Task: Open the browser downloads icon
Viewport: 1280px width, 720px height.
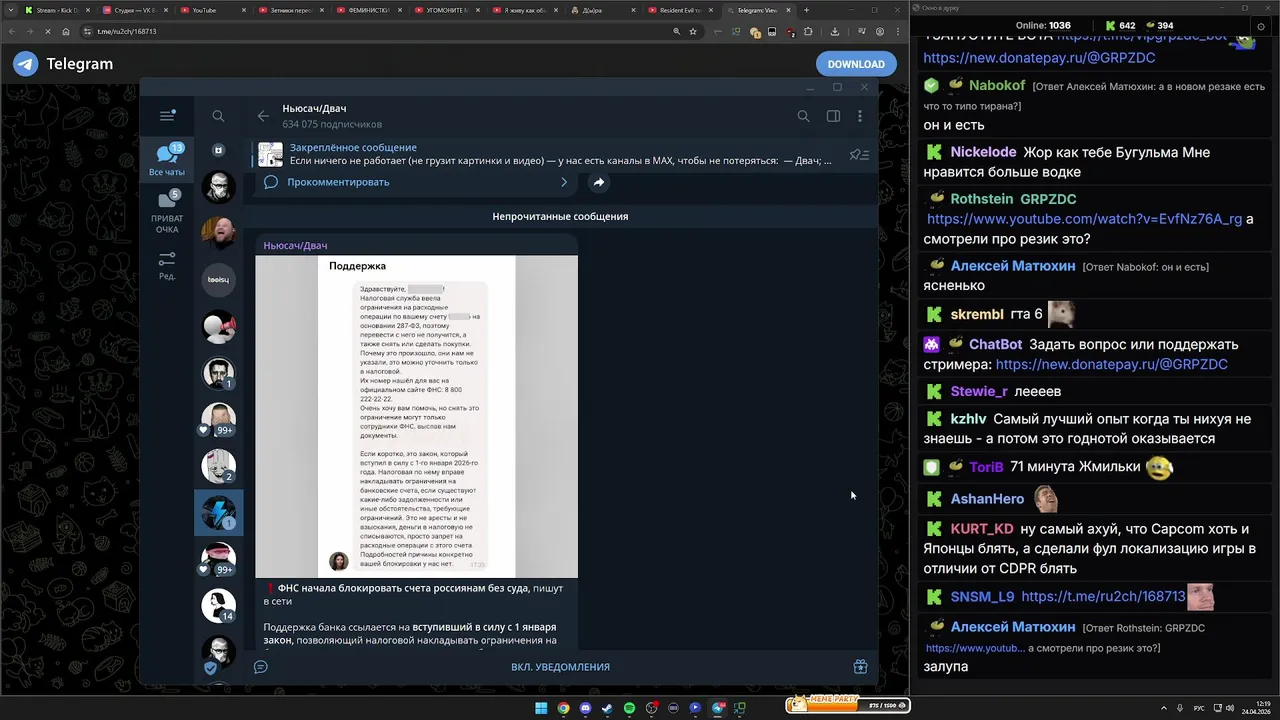Action: (835, 31)
